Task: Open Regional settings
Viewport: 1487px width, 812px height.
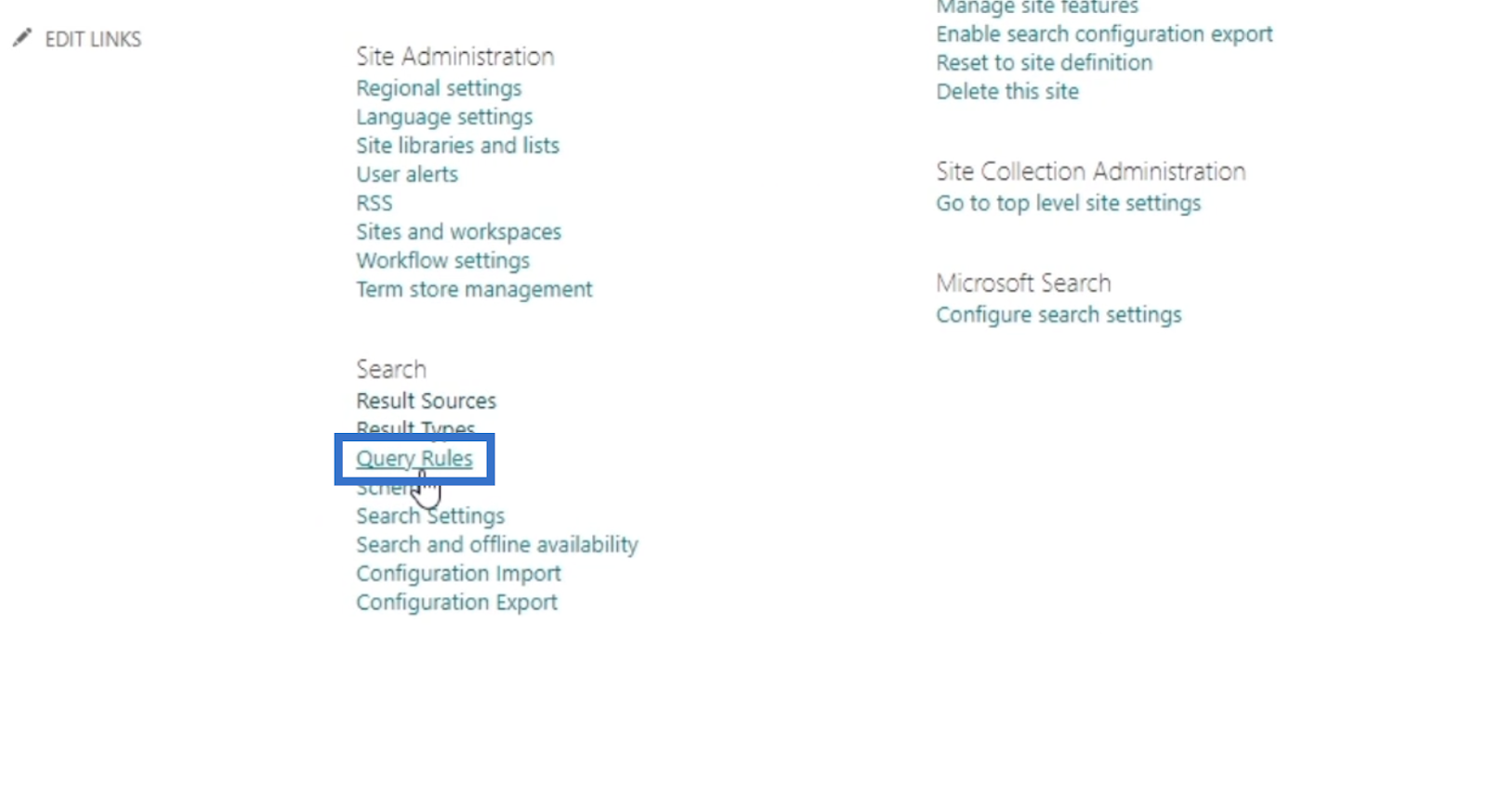Action: [439, 88]
